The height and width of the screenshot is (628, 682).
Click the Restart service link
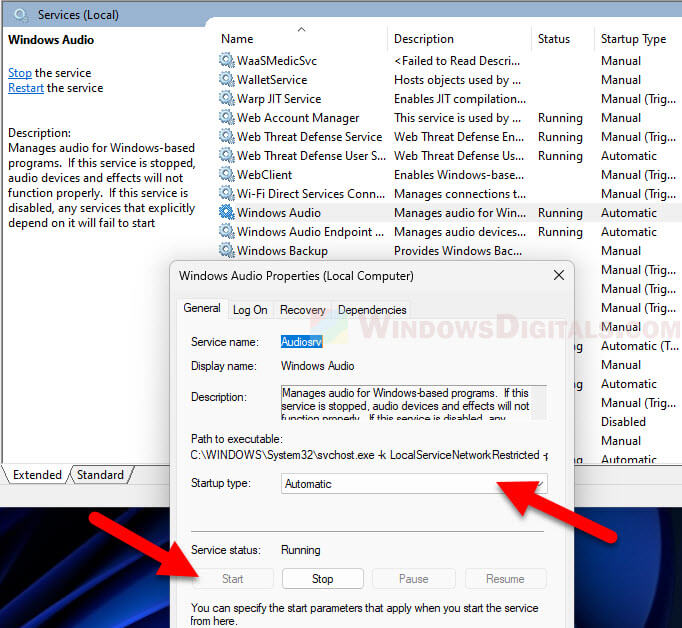tap(26, 88)
